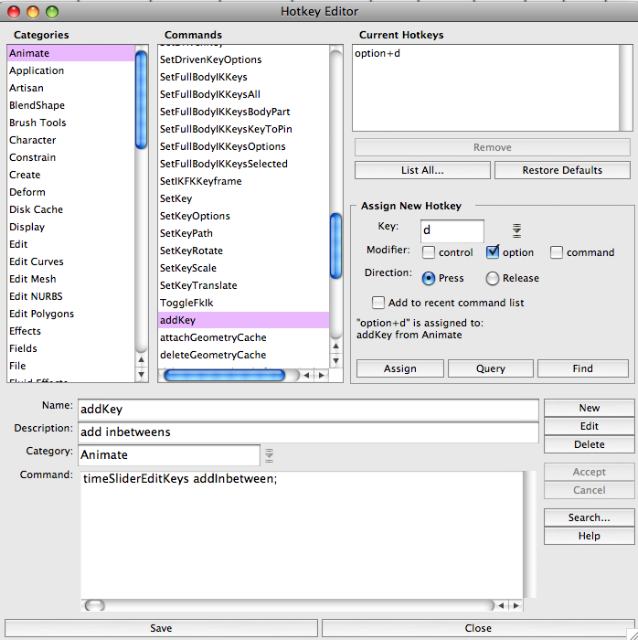Select the Deform category
The image size is (638, 640).
71,192
